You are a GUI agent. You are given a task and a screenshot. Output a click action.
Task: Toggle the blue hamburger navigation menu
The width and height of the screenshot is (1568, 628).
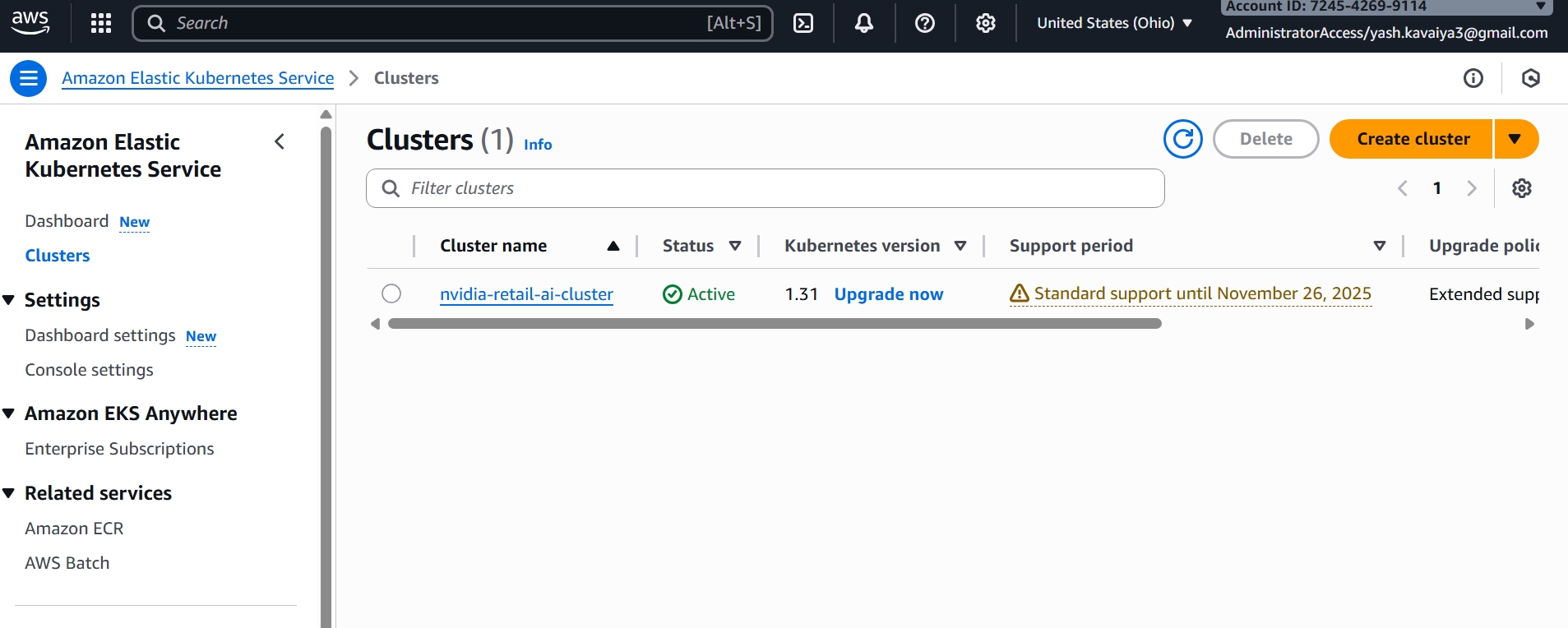click(28, 78)
